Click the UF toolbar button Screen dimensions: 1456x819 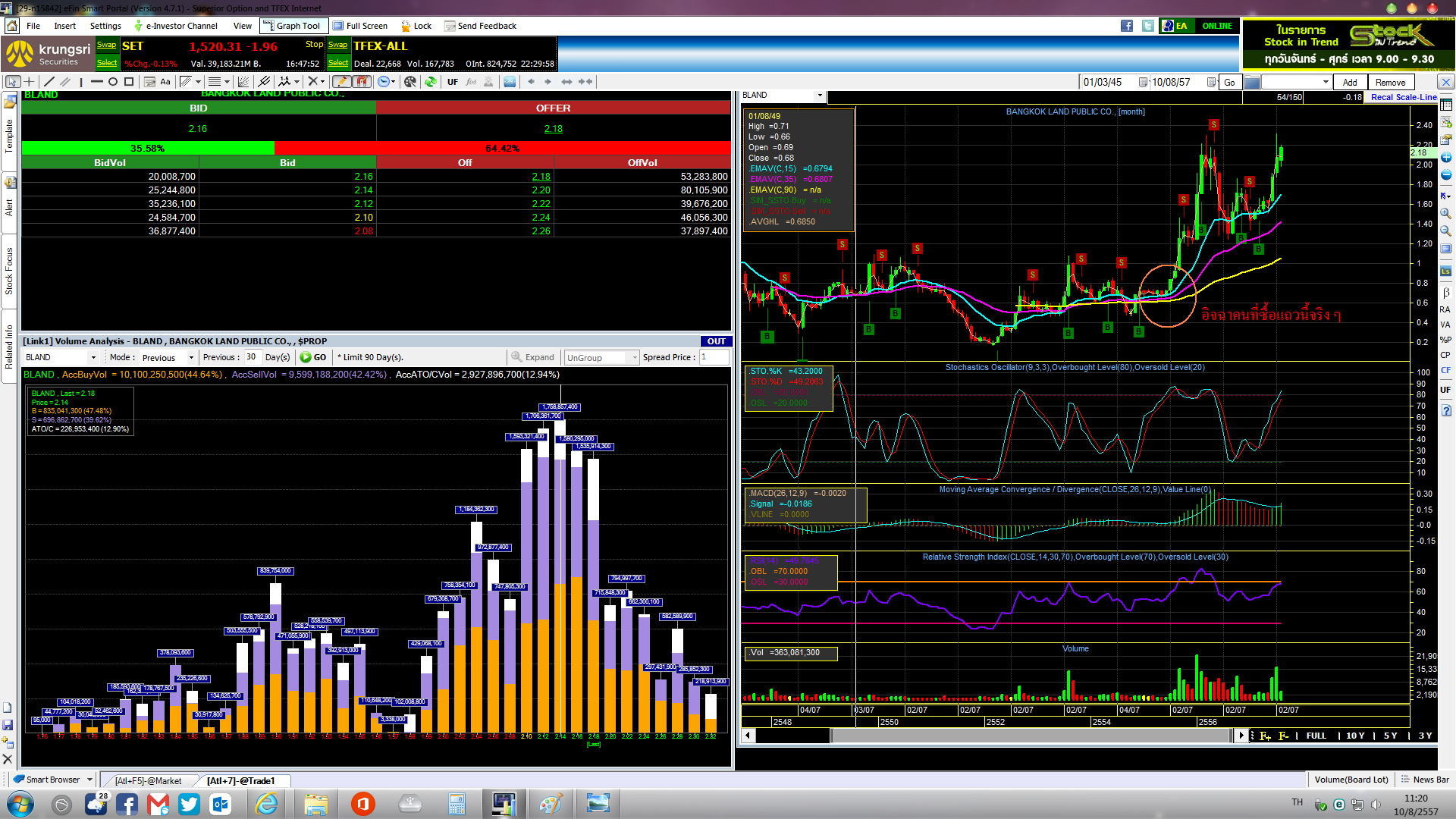pyautogui.click(x=453, y=82)
